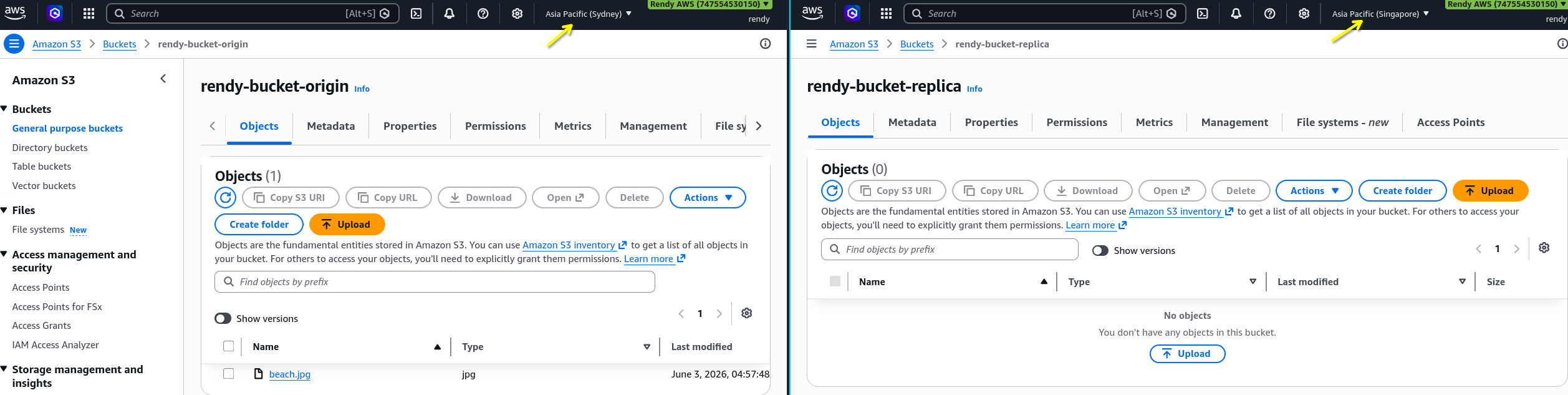Open CloudShell in the origin window
The height and width of the screenshot is (395, 1568).
pyautogui.click(x=416, y=14)
